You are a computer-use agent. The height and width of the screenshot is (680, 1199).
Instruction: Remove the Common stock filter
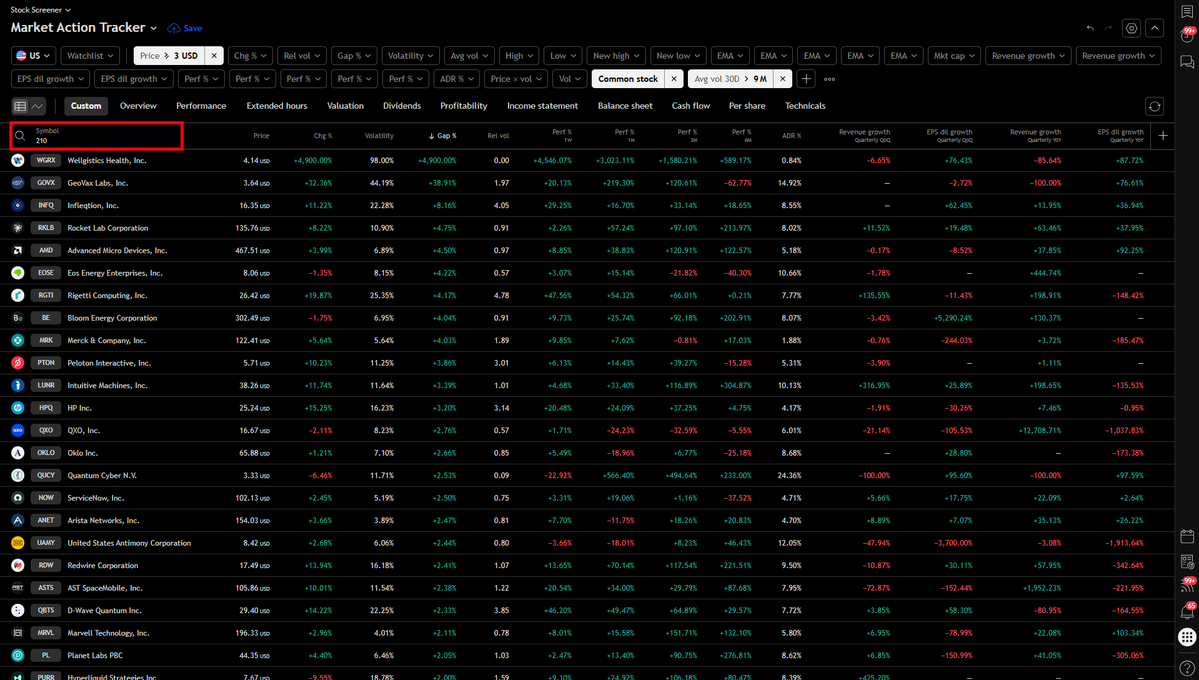click(x=674, y=79)
